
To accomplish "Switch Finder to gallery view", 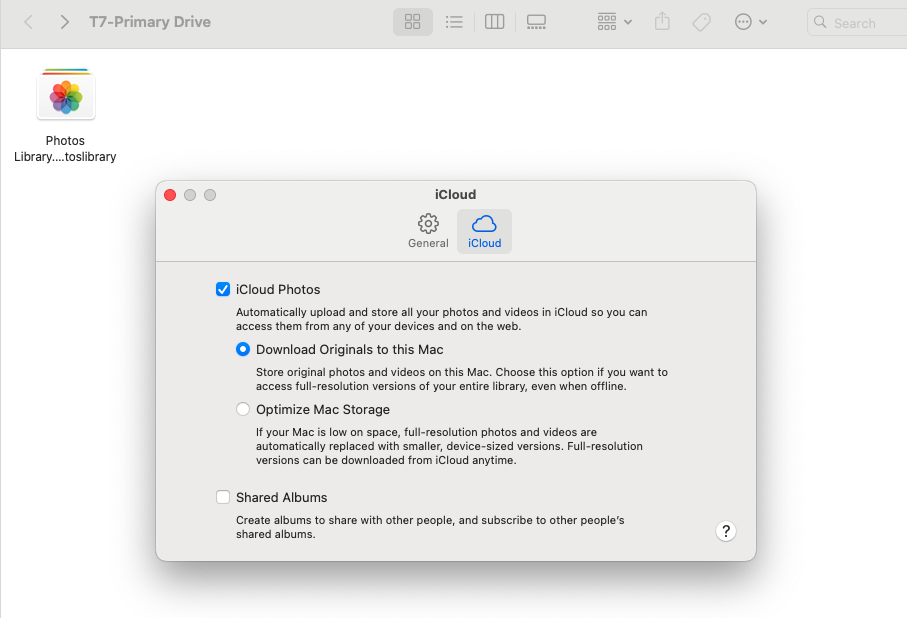I will tap(536, 22).
